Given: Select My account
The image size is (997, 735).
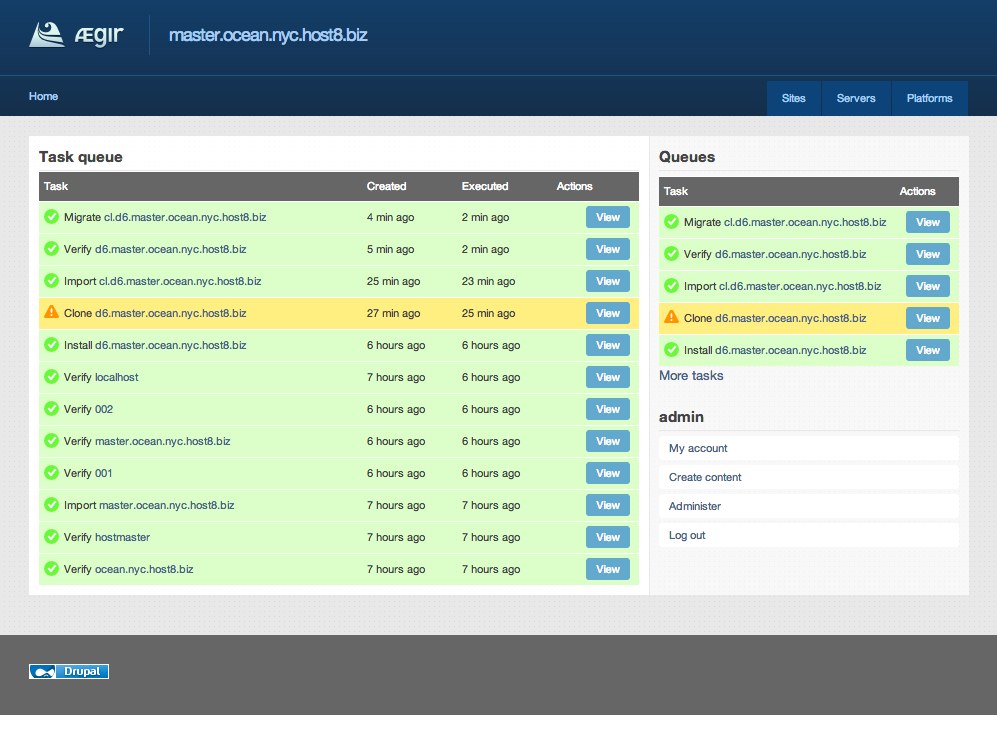Looking at the screenshot, I should pos(697,448).
